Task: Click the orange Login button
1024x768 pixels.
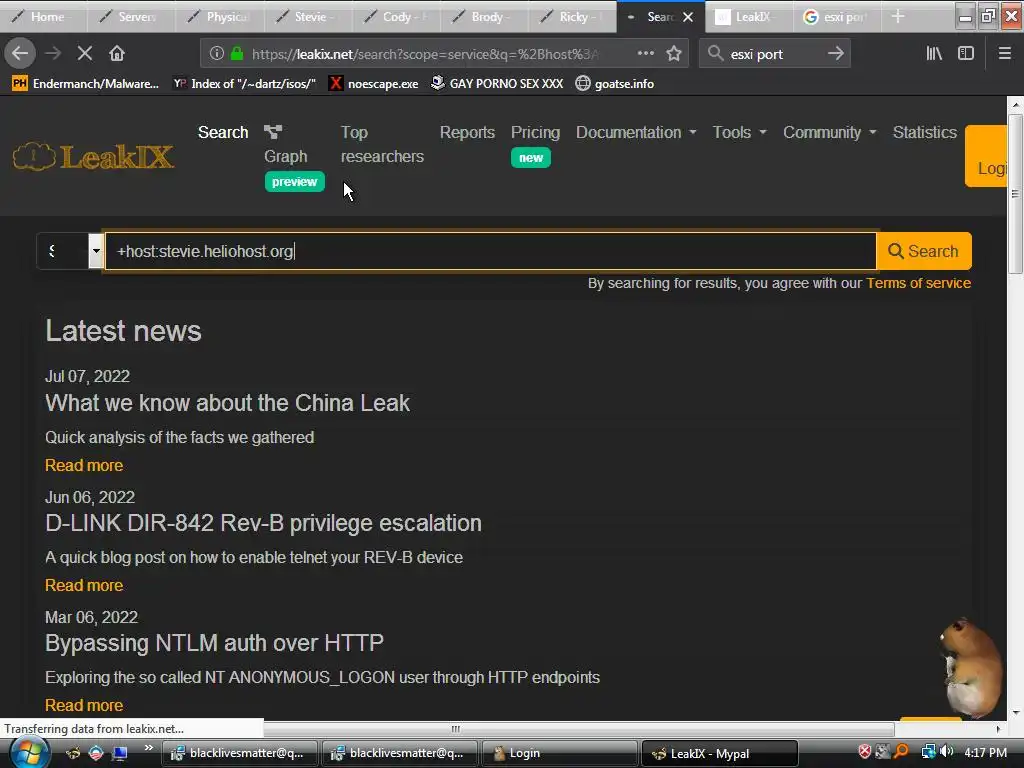Action: [x=986, y=156]
